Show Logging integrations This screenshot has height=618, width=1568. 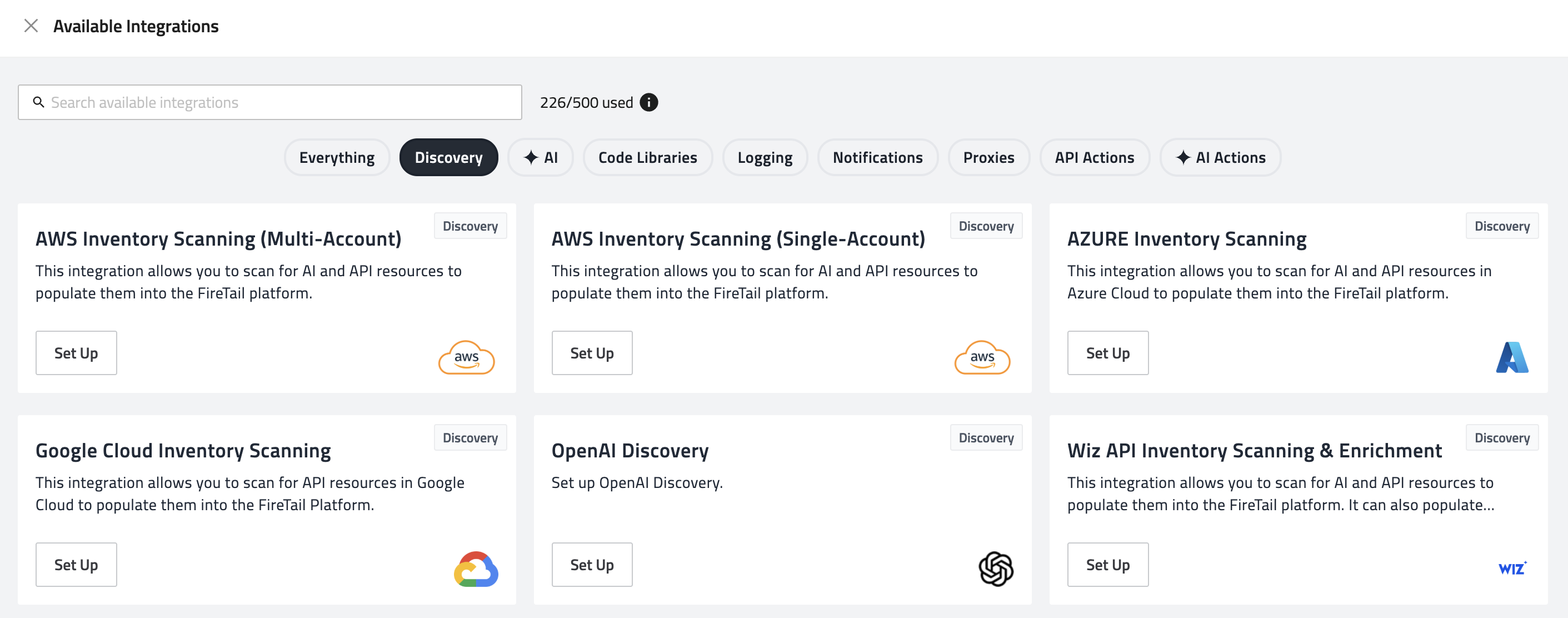click(x=765, y=158)
